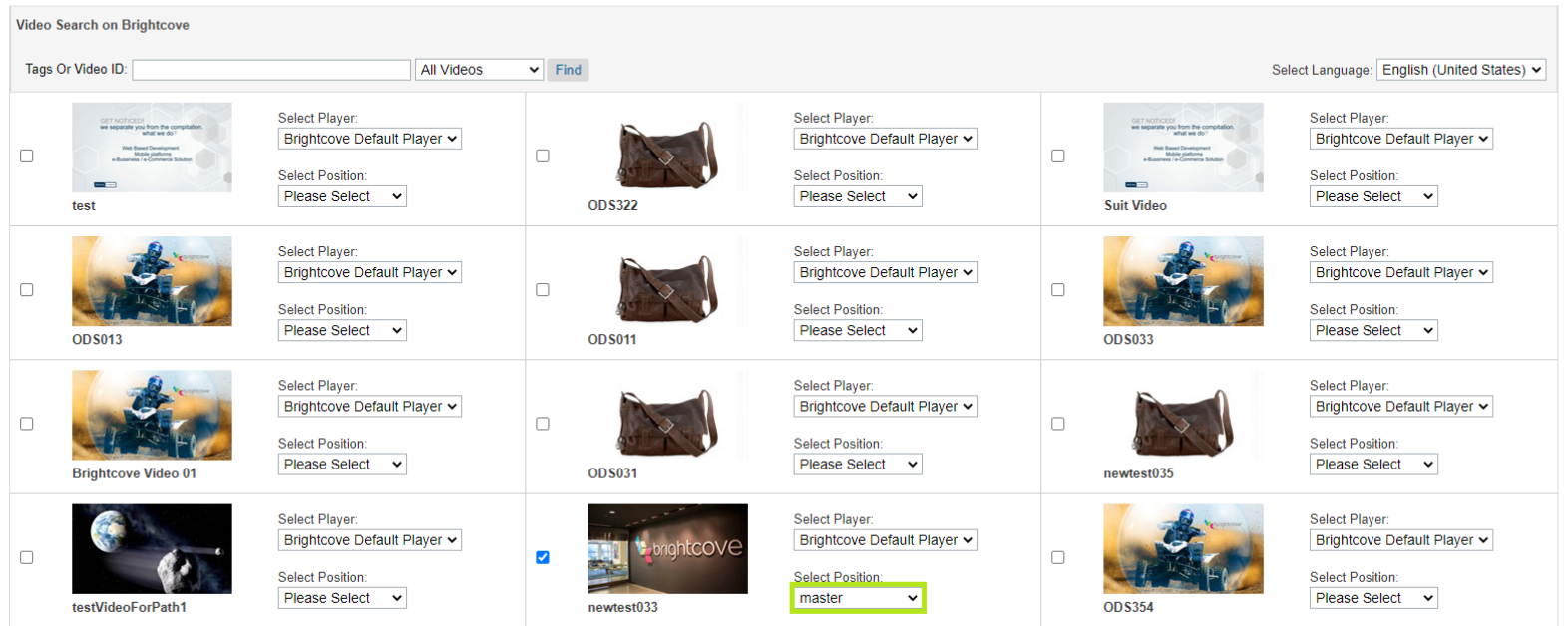Select the Suit Video checkbox

click(x=1058, y=156)
